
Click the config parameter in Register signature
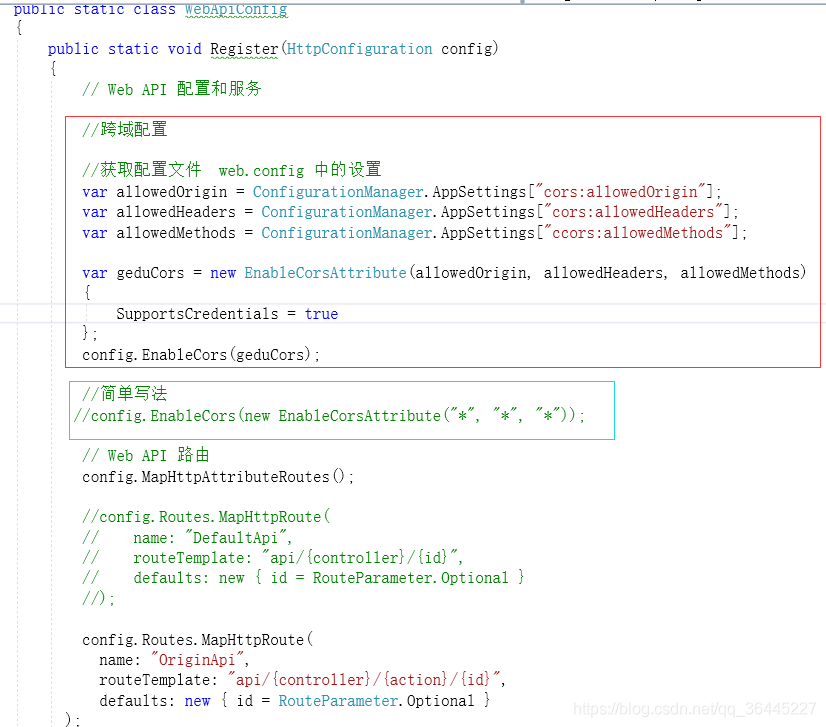(467, 48)
